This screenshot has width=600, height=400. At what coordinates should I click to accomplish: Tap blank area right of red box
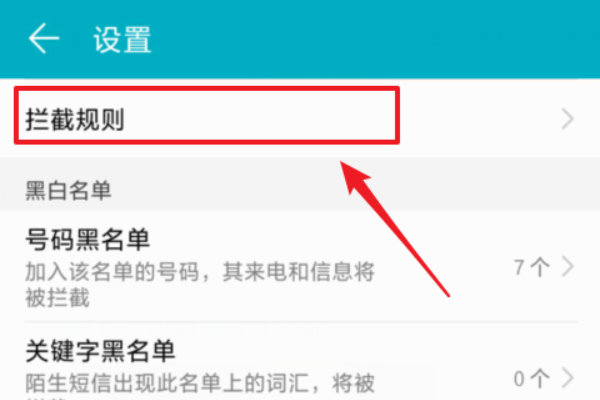point(478,119)
